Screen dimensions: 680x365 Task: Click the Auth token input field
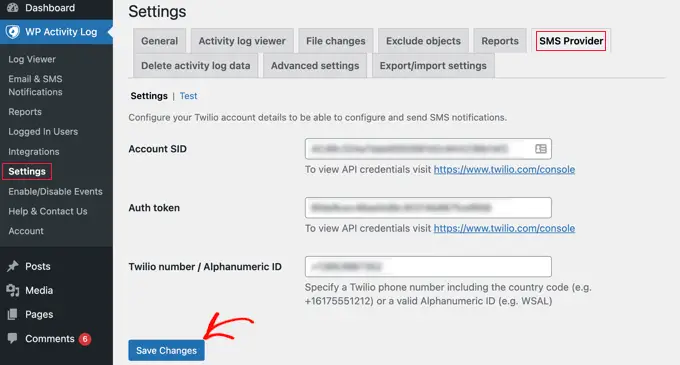pyautogui.click(x=428, y=208)
